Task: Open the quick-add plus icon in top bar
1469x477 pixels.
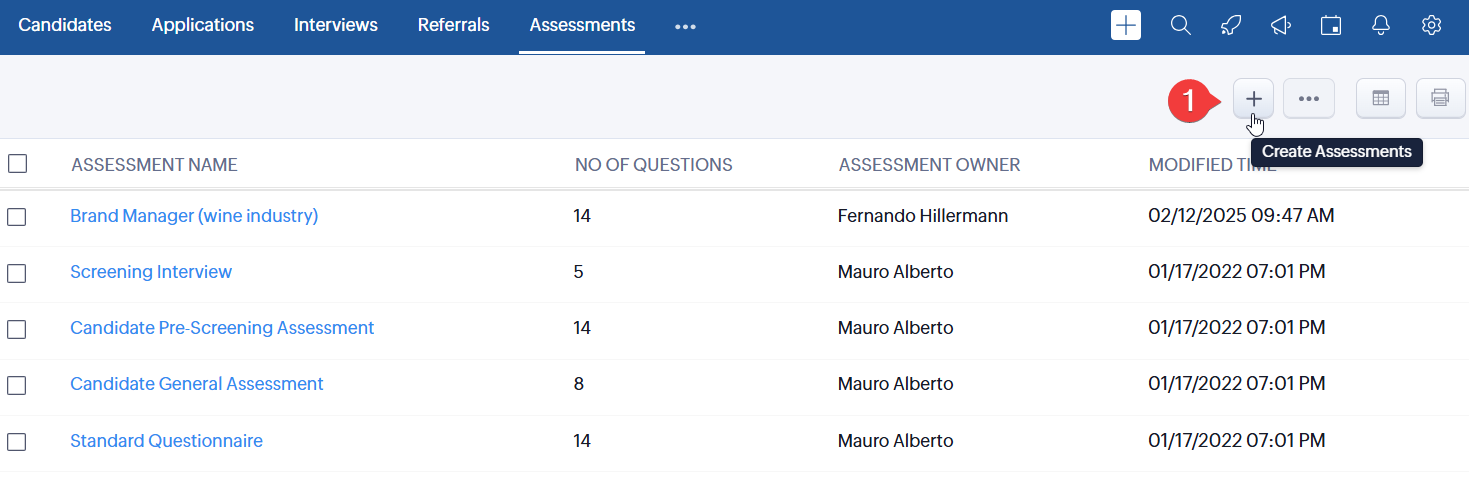Action: coord(1126,26)
